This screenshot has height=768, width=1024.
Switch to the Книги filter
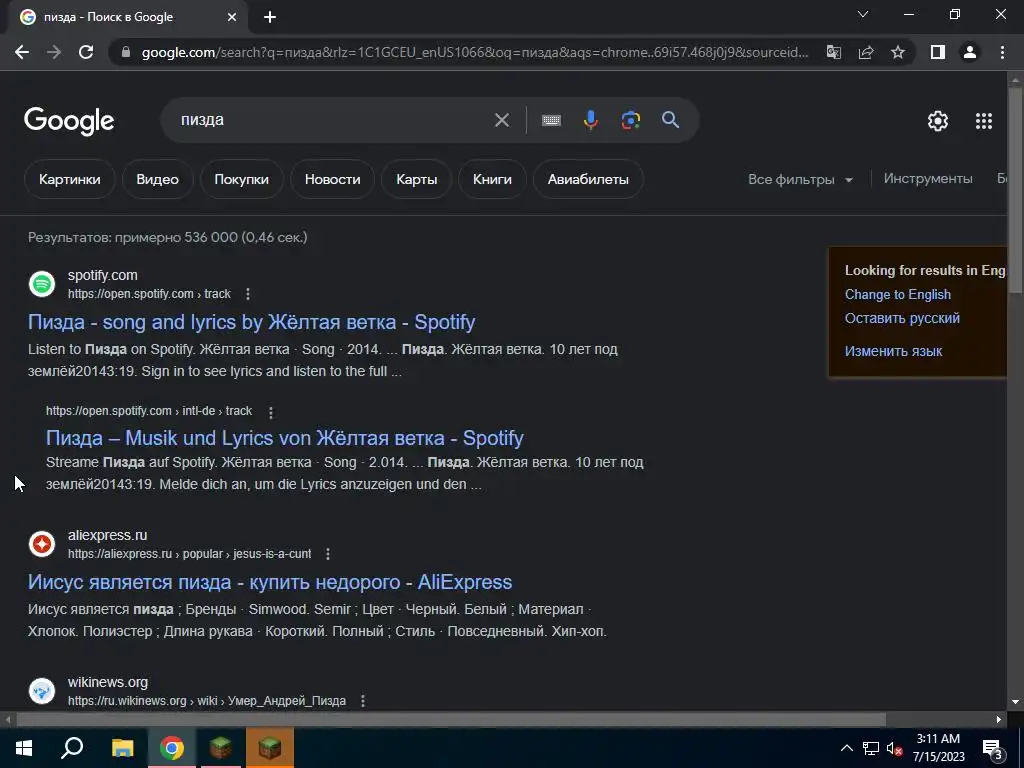pos(492,179)
